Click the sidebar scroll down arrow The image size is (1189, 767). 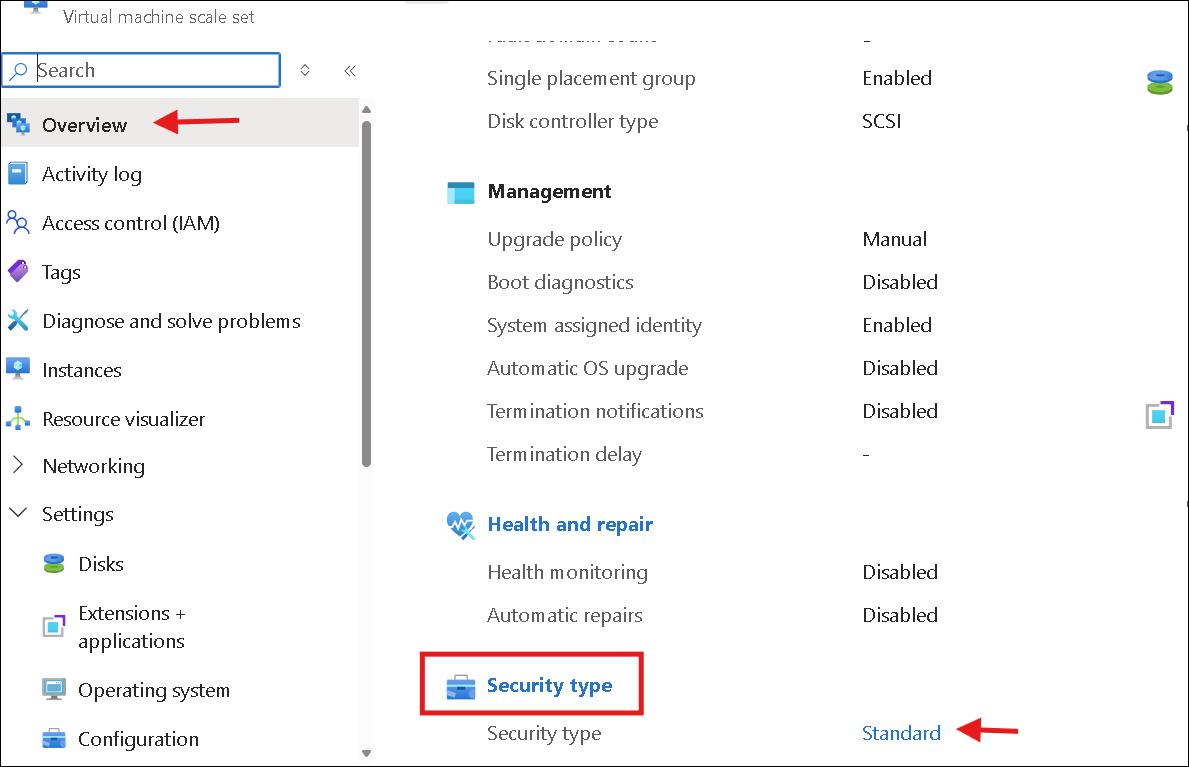(x=366, y=753)
